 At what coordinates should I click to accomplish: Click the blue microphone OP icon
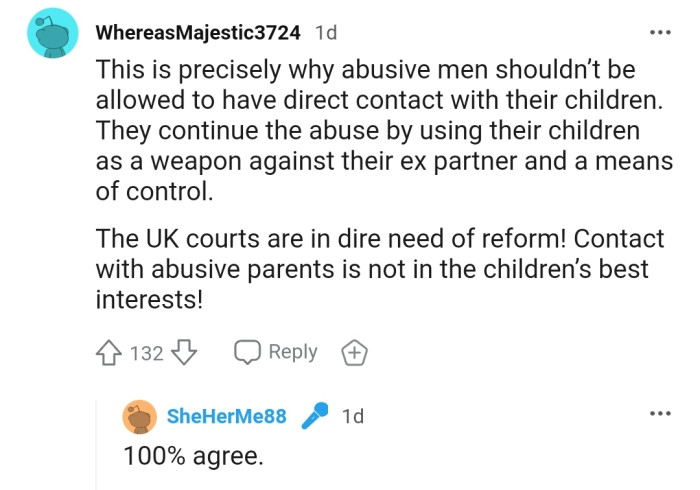[x=316, y=416]
